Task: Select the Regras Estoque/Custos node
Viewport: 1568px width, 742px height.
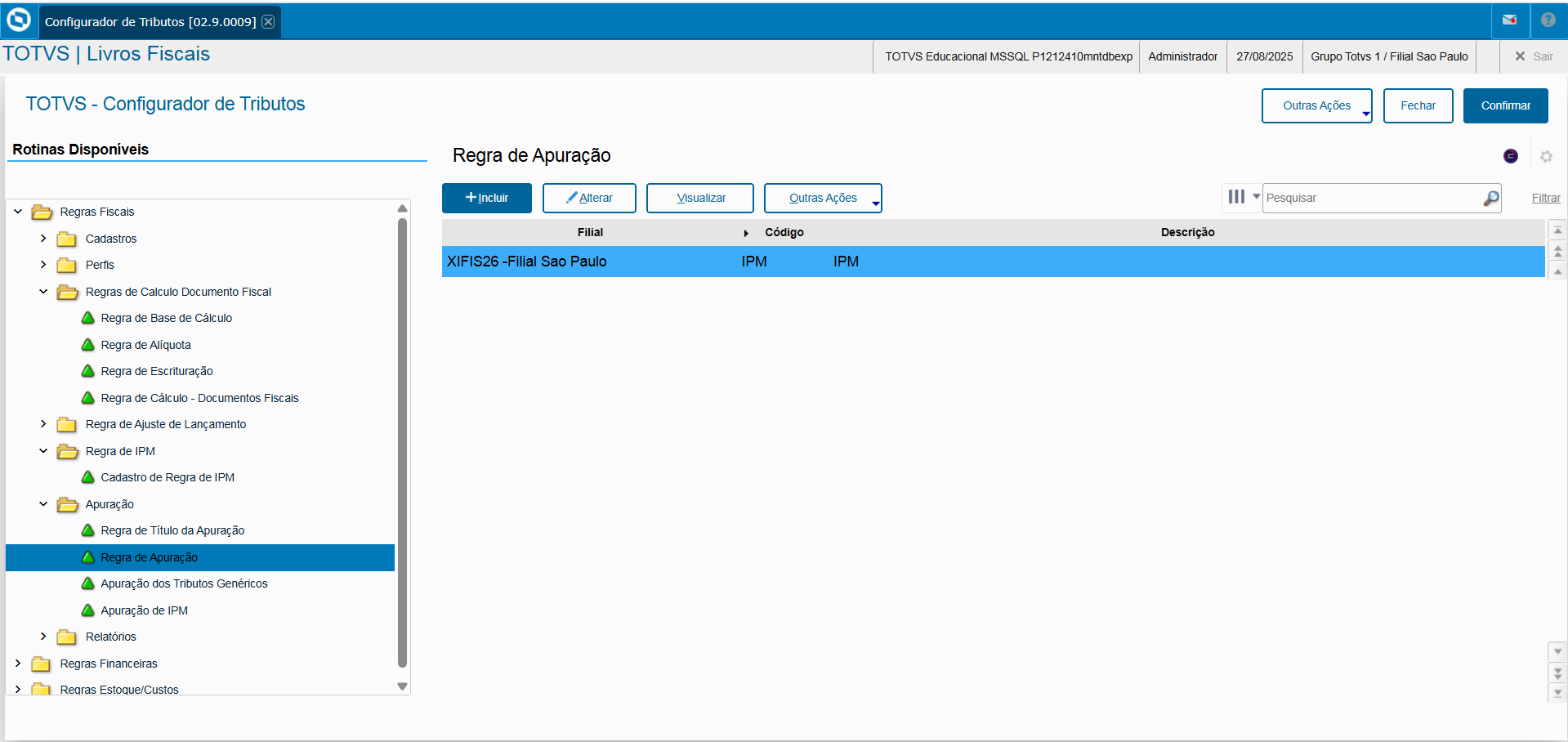Action: (119, 689)
